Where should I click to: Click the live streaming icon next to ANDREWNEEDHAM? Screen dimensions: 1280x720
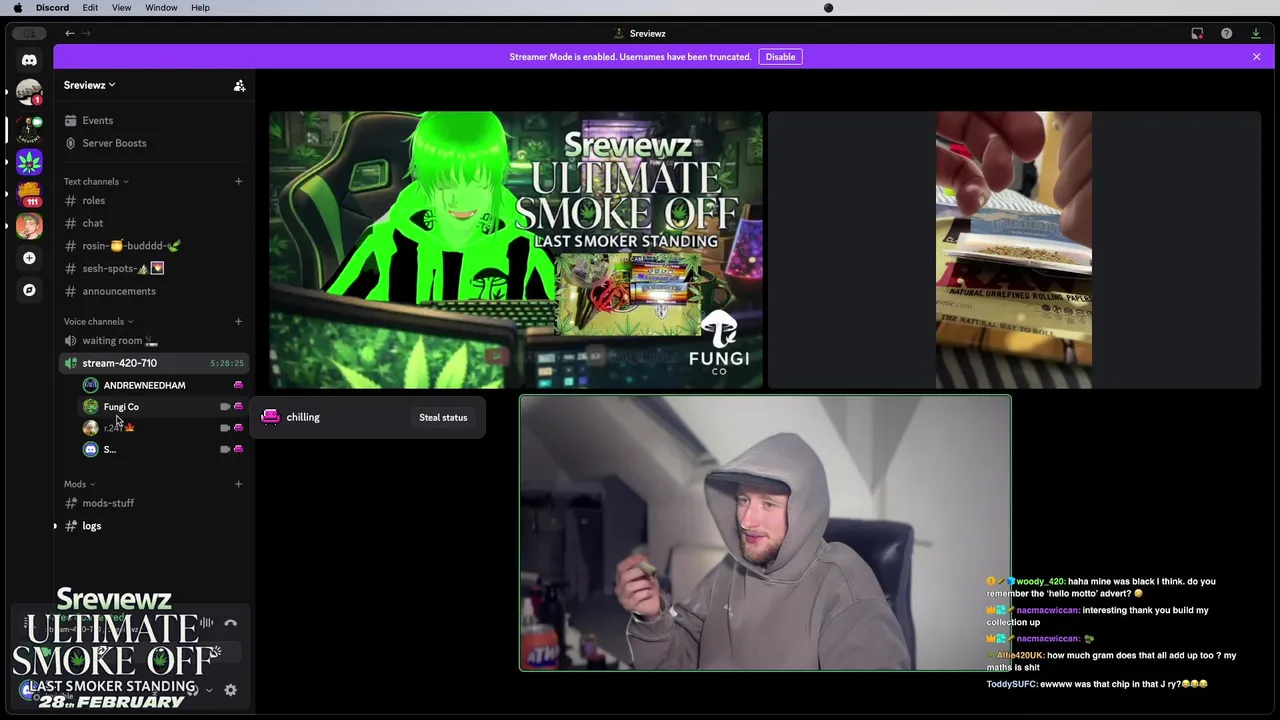tap(238, 385)
